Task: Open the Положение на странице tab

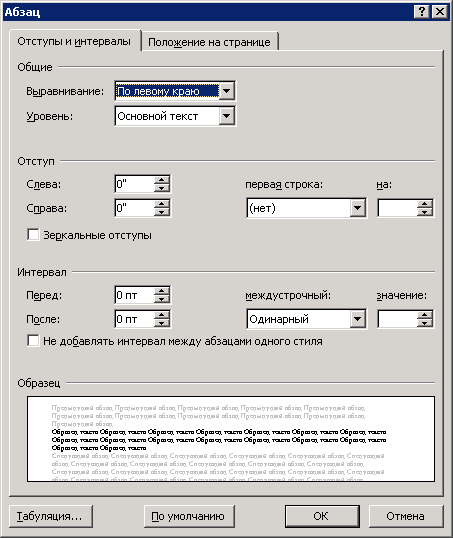Action: point(209,42)
